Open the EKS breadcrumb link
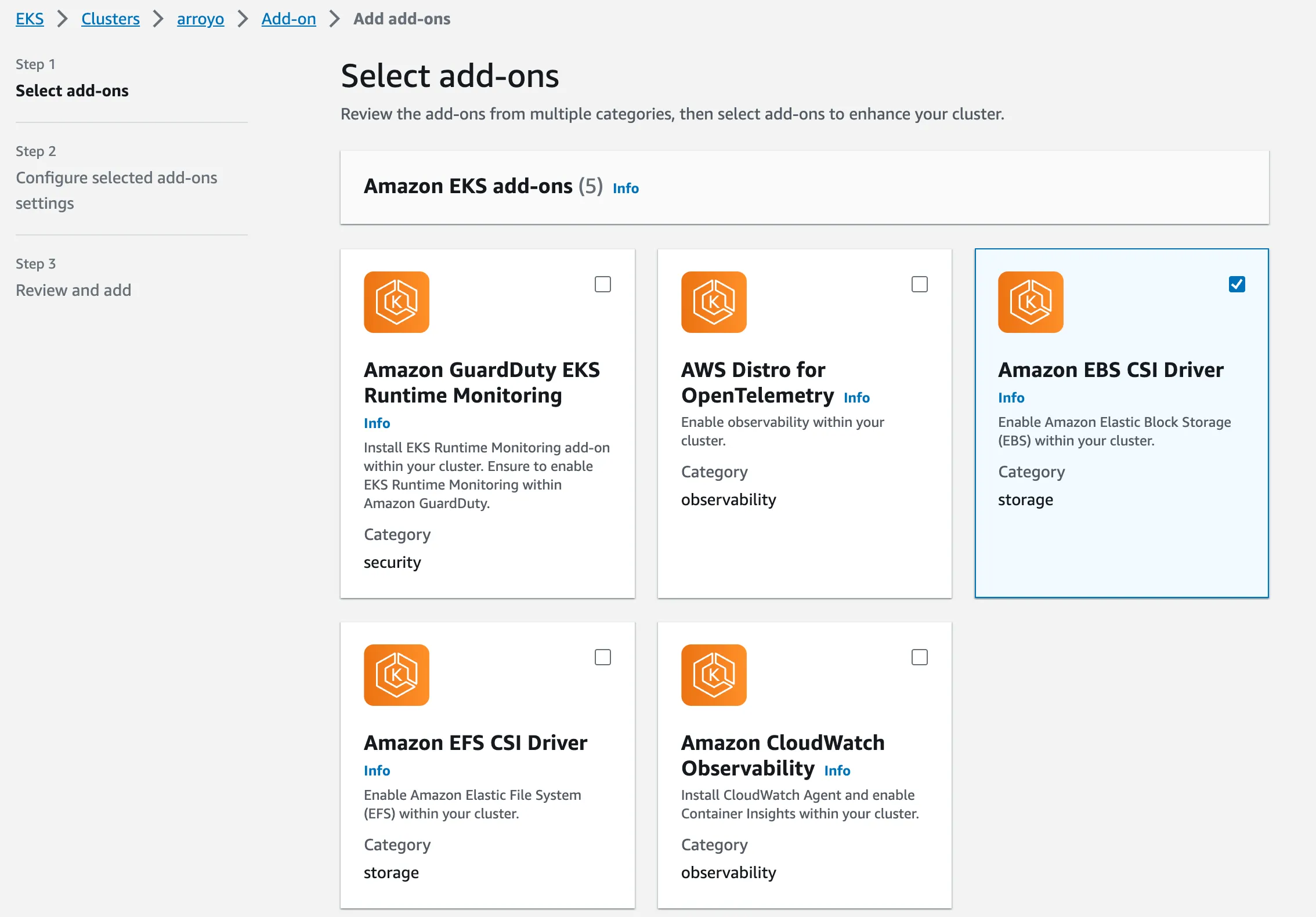1316x917 pixels. tap(30, 19)
